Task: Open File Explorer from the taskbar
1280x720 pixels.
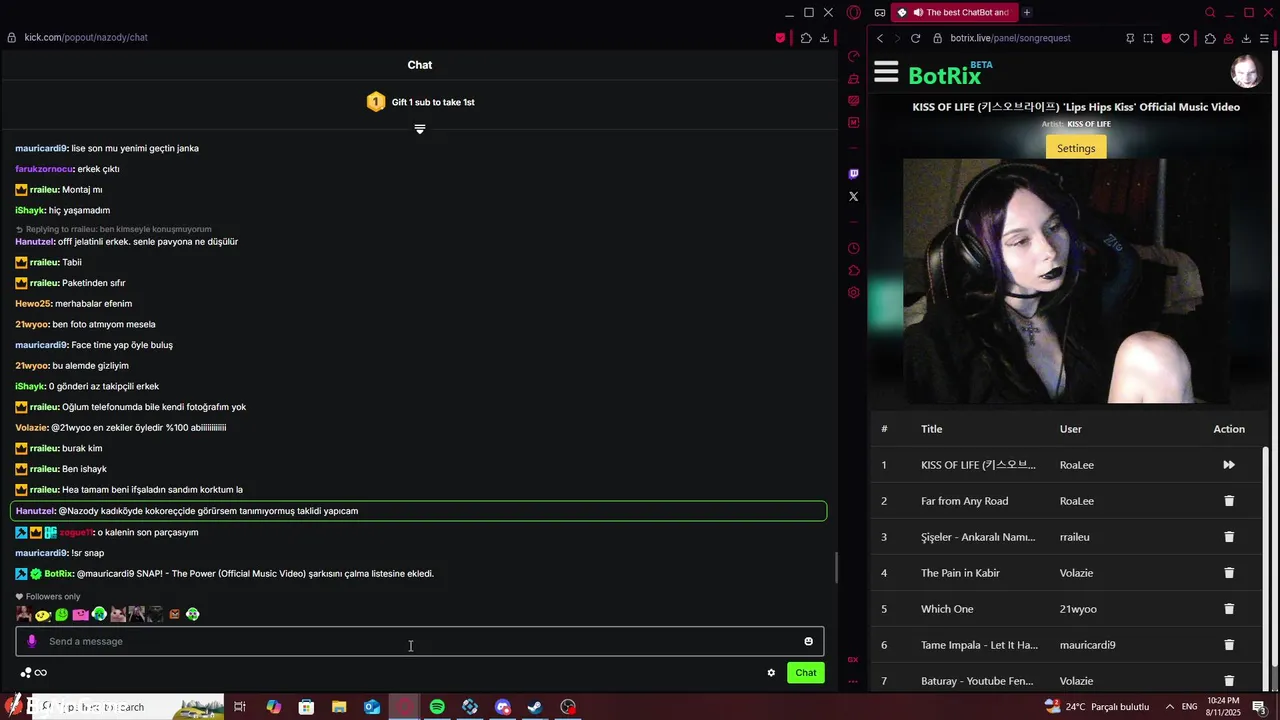Action: click(339, 707)
